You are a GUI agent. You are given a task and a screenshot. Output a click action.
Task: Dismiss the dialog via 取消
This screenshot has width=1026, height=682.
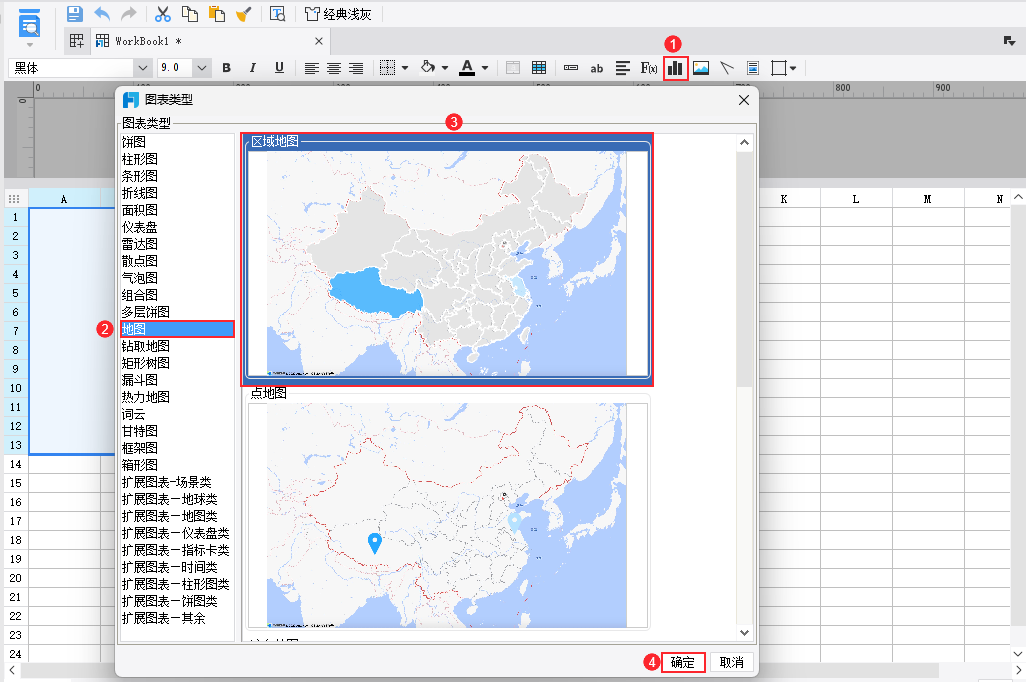point(731,662)
